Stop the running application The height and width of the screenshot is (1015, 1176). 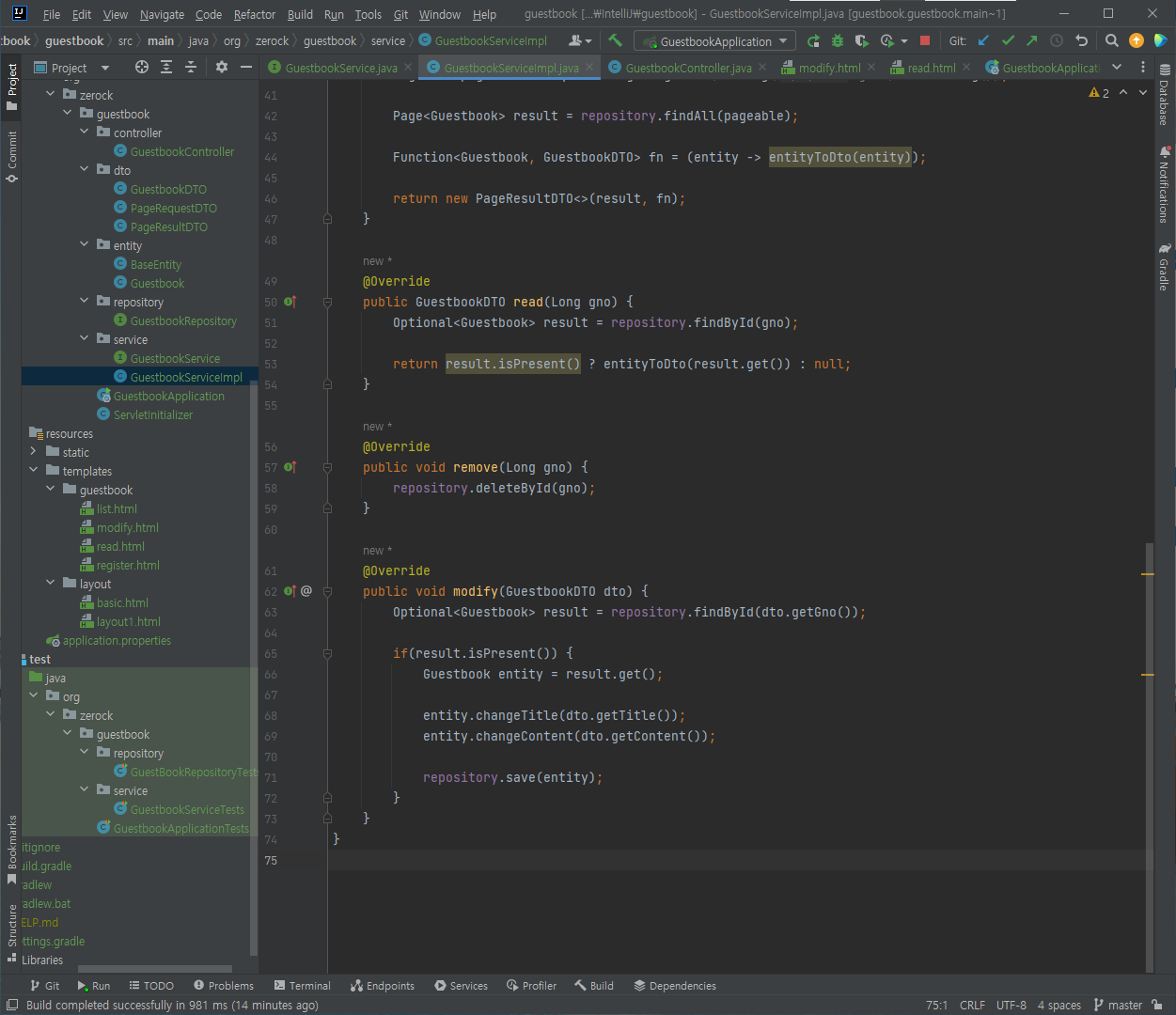point(925,40)
